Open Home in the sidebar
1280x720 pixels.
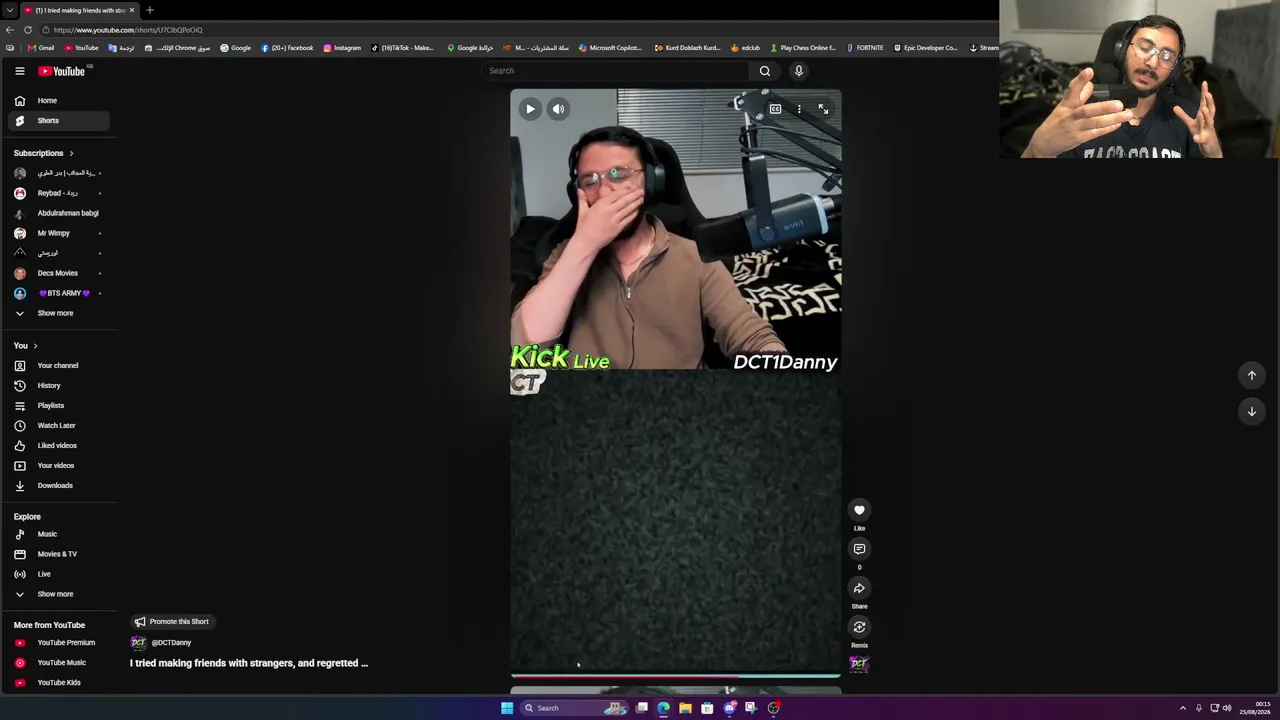pos(59,101)
